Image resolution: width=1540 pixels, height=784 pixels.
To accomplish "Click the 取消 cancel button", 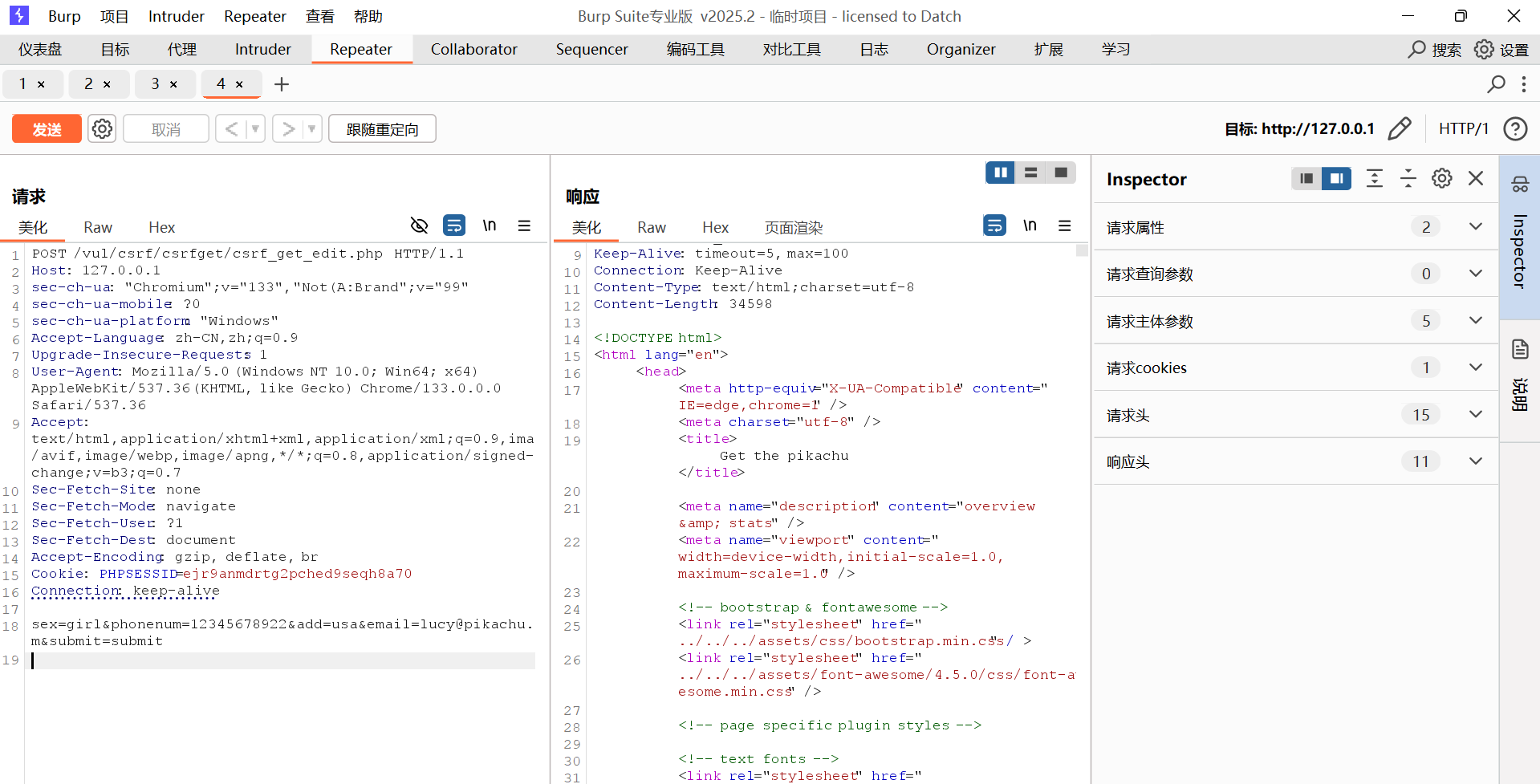I will click(166, 129).
